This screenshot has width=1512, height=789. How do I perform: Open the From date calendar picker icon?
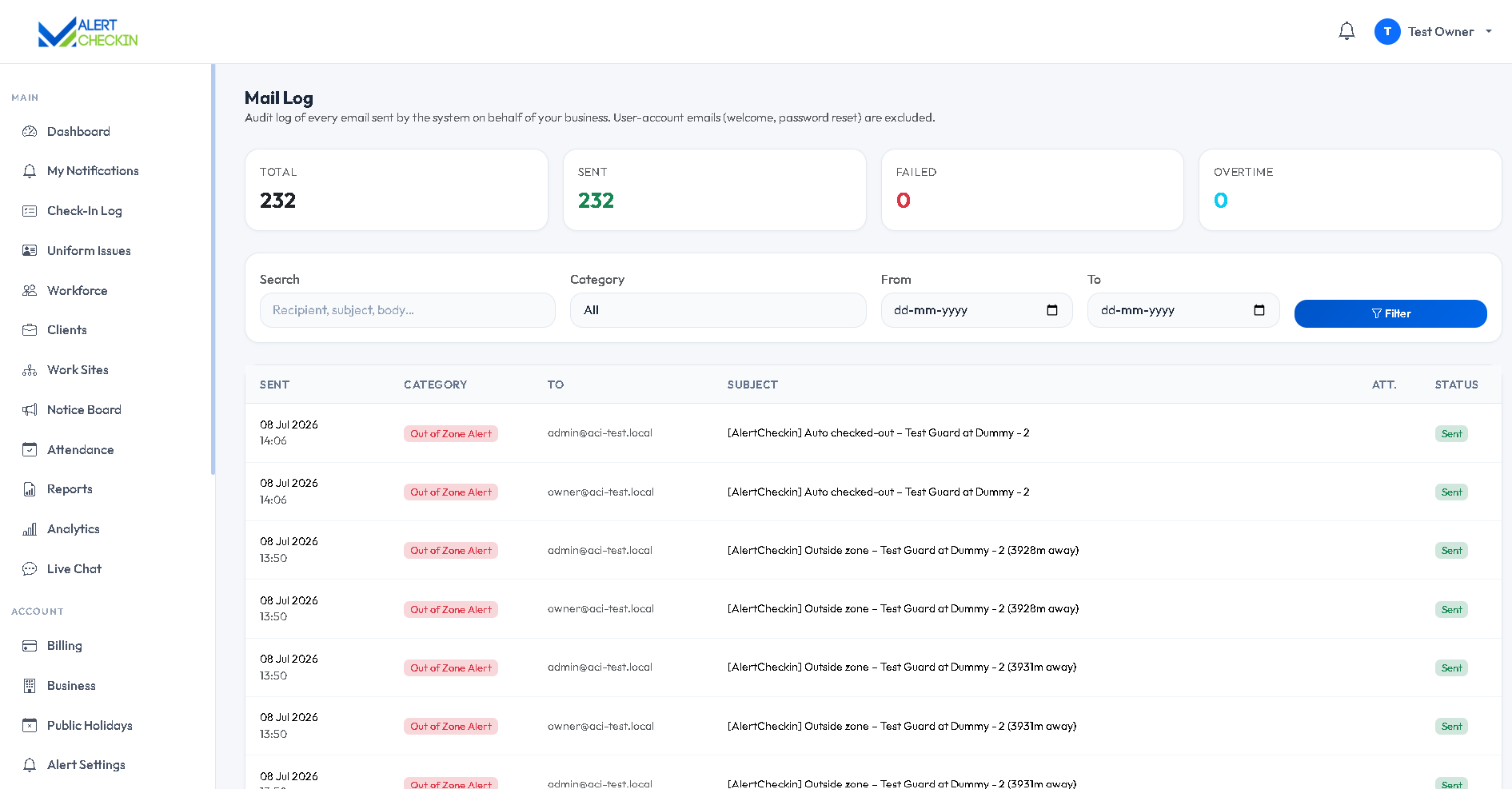click(1052, 310)
